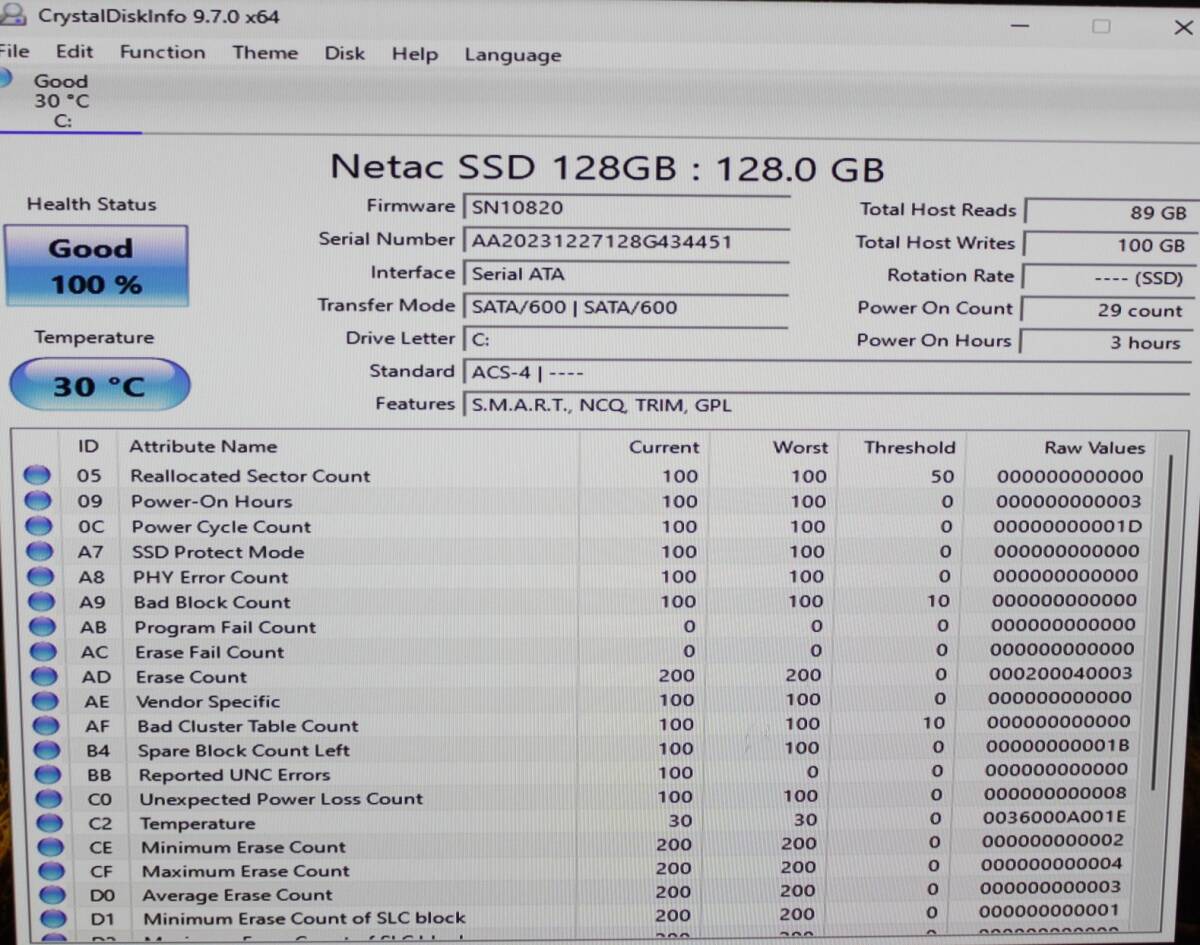Click the Features field listing S.M.A.R.T., NCQ

(828, 405)
